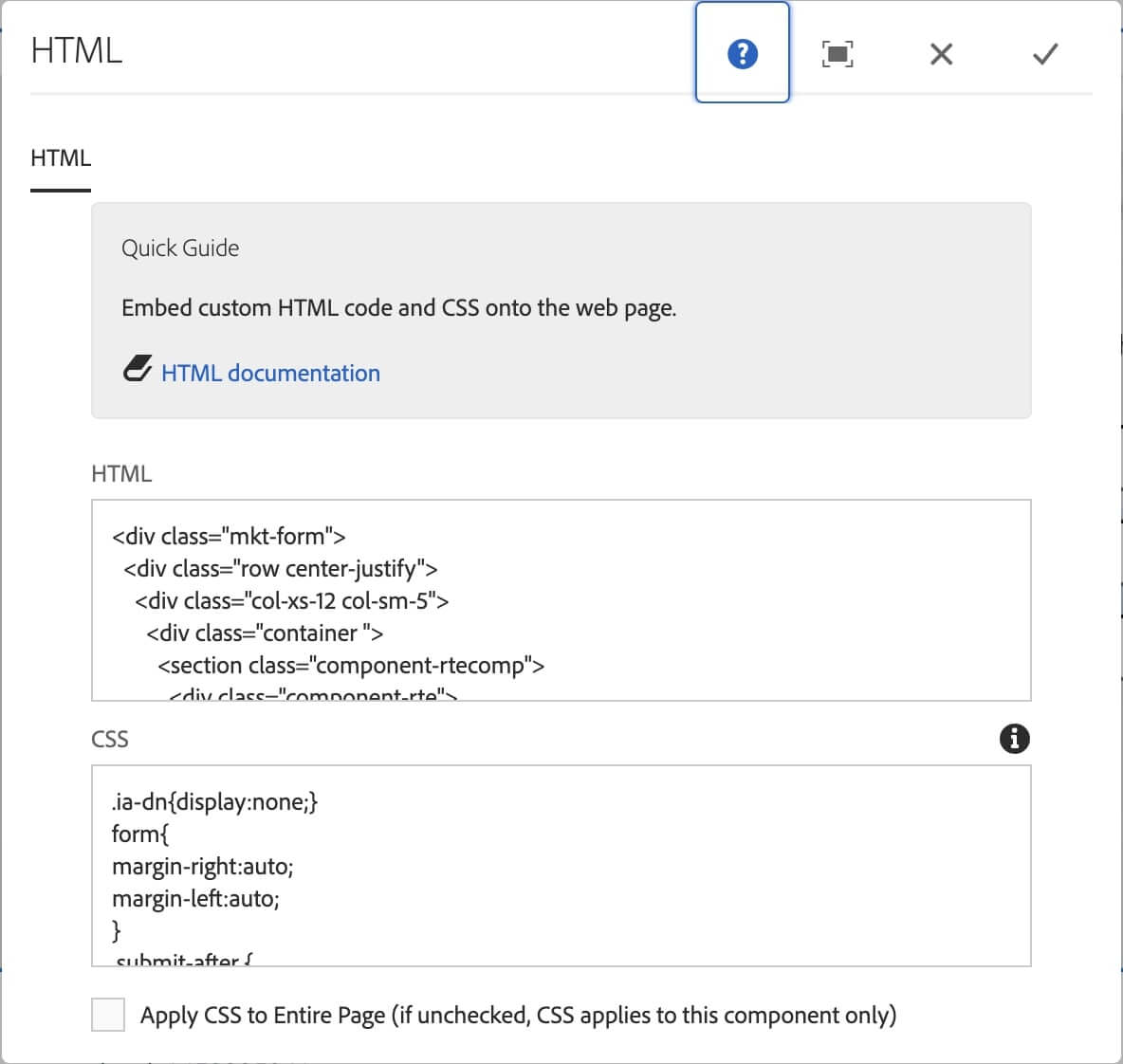Enable Apply CSS to Entire Page checkbox

(x=108, y=1014)
